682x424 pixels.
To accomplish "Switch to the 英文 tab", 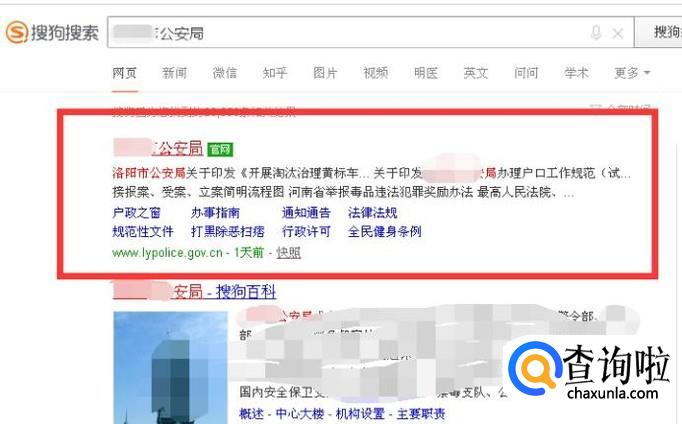I will (x=476, y=73).
